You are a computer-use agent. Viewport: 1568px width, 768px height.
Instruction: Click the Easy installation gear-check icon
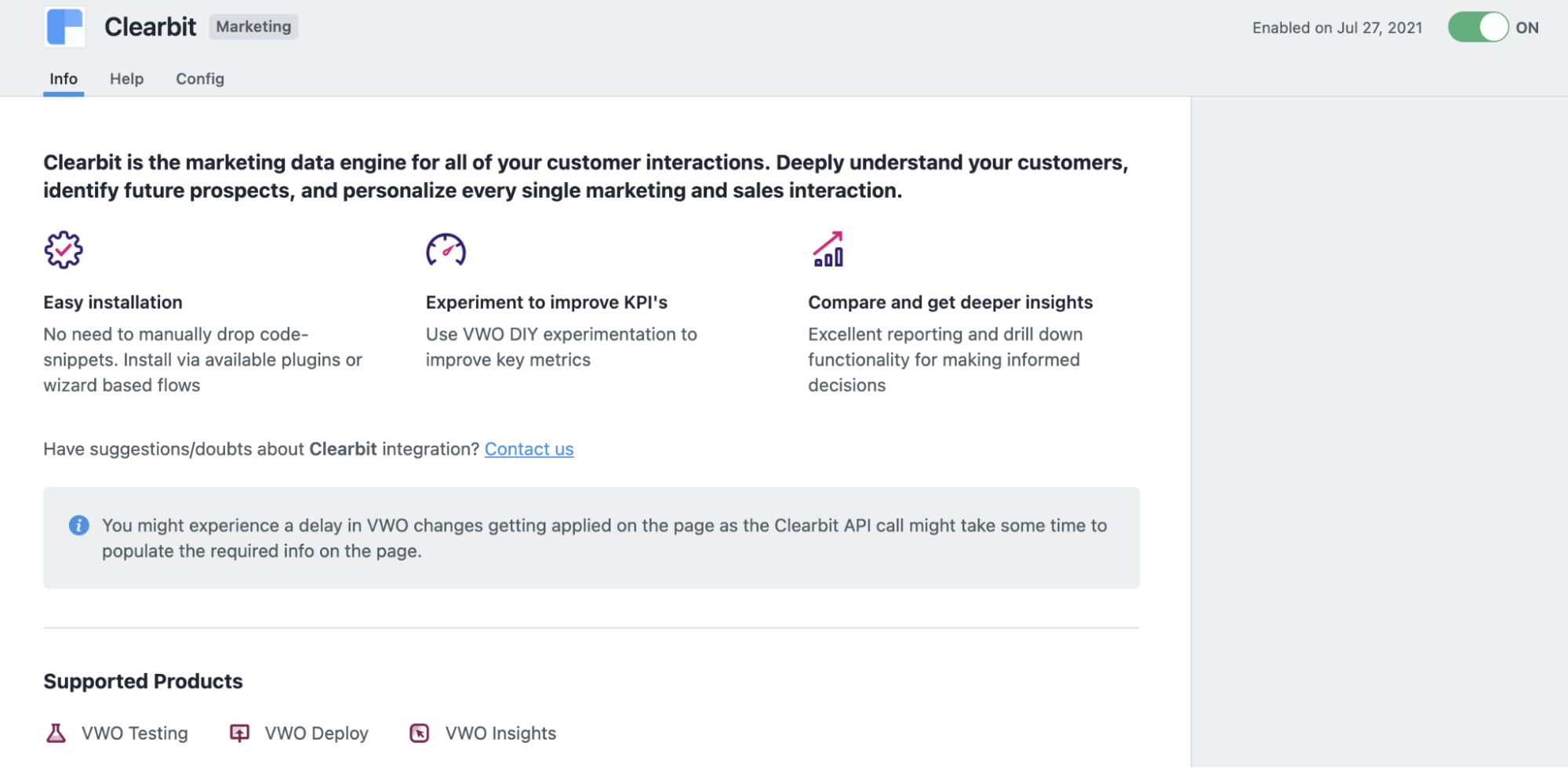click(63, 249)
